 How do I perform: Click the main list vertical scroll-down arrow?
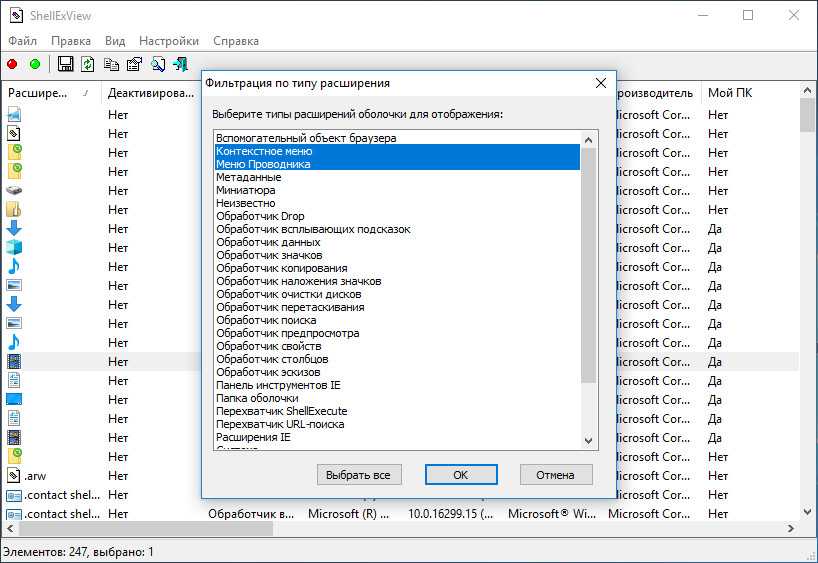[x=807, y=511]
